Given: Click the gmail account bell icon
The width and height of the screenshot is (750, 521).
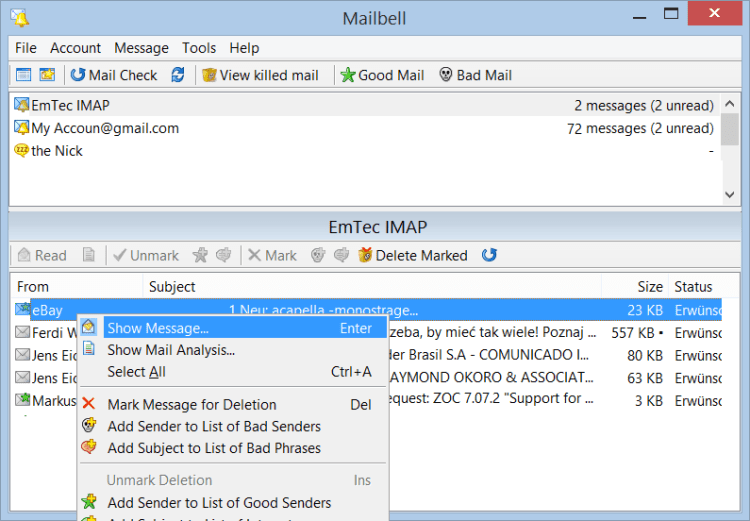Looking at the screenshot, I should (x=22, y=127).
